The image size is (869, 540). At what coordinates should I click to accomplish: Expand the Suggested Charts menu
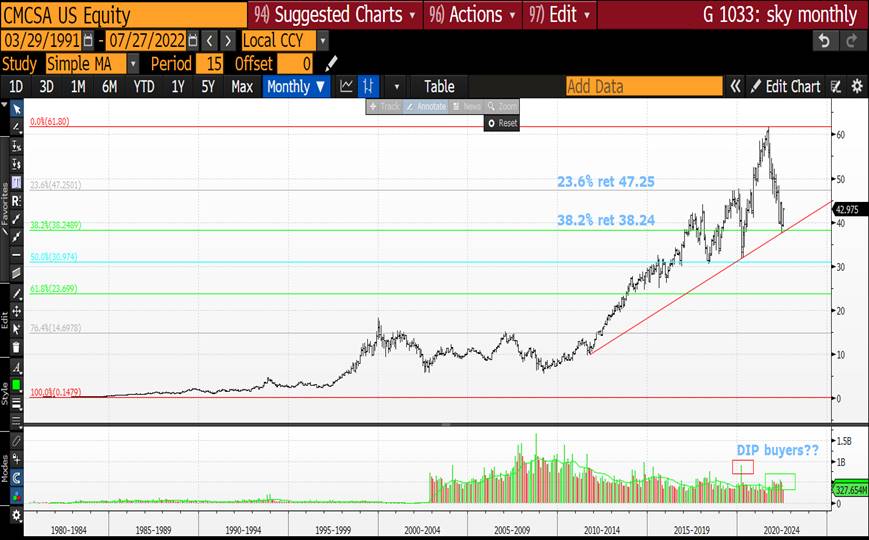click(335, 14)
